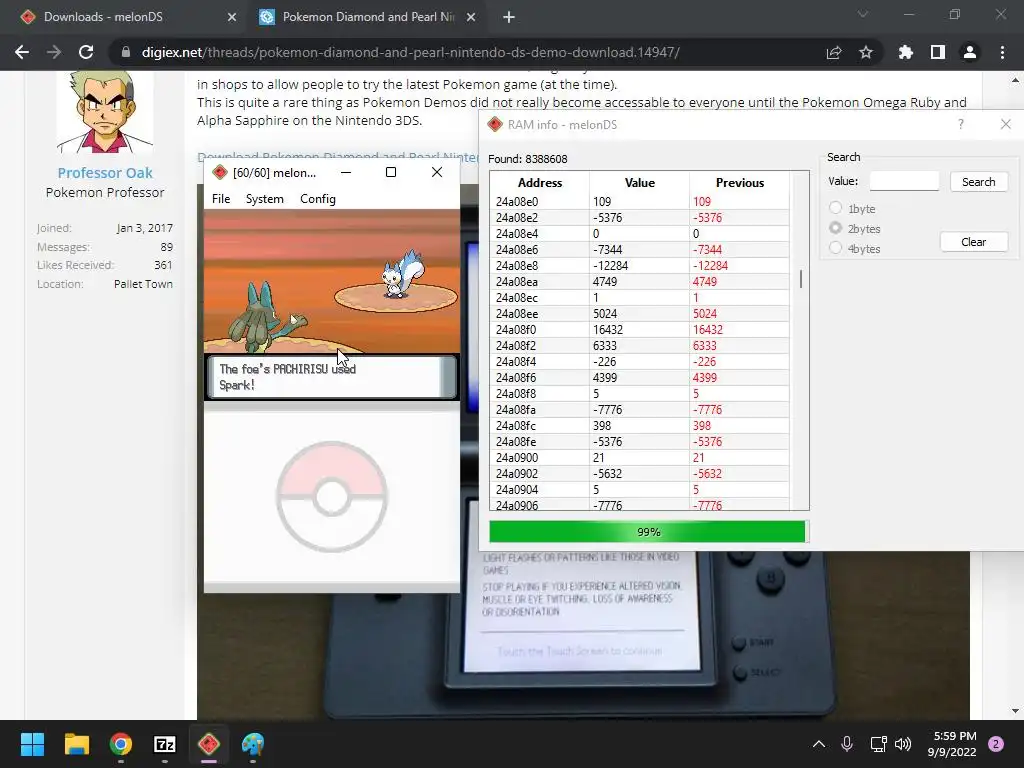Viewport: 1024px width, 768px height.
Task: Open a new Chrome tab with plus
Action: tap(509, 17)
